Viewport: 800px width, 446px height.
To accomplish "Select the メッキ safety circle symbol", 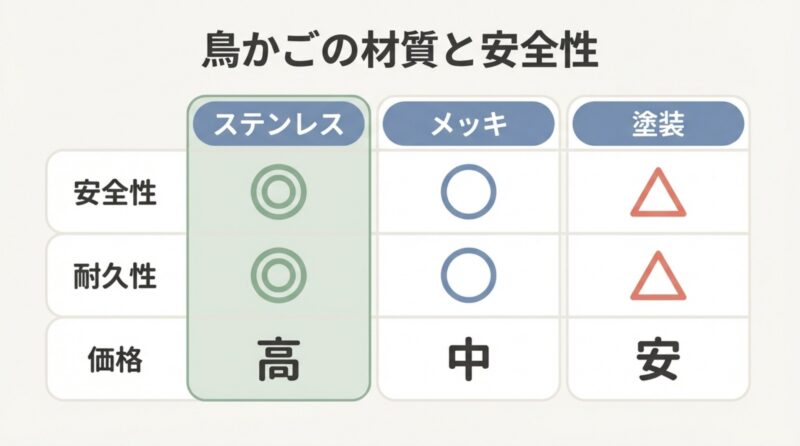I will pyautogui.click(x=469, y=192).
